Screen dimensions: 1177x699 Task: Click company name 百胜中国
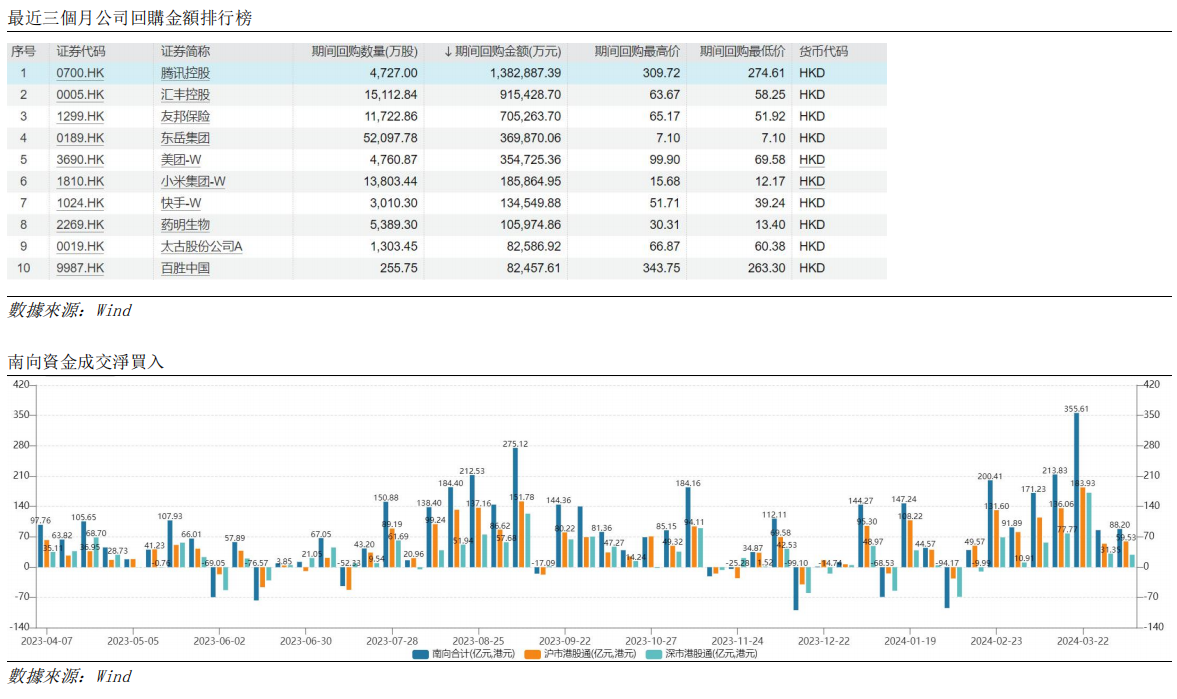coord(185,269)
